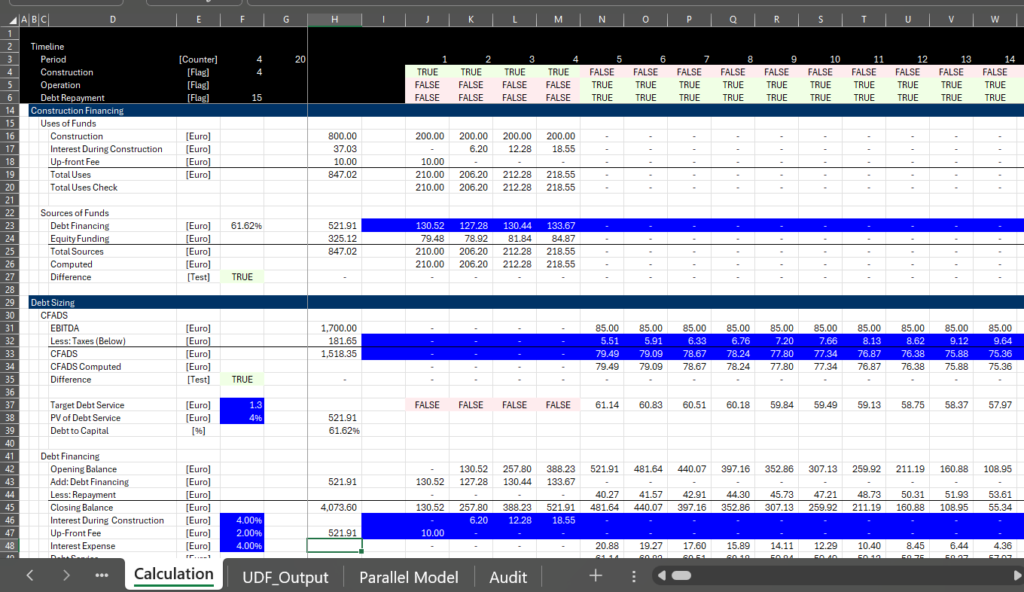Viewport: 1024px width, 592px height.
Task: Select row 23 header
Action: tap(10, 226)
